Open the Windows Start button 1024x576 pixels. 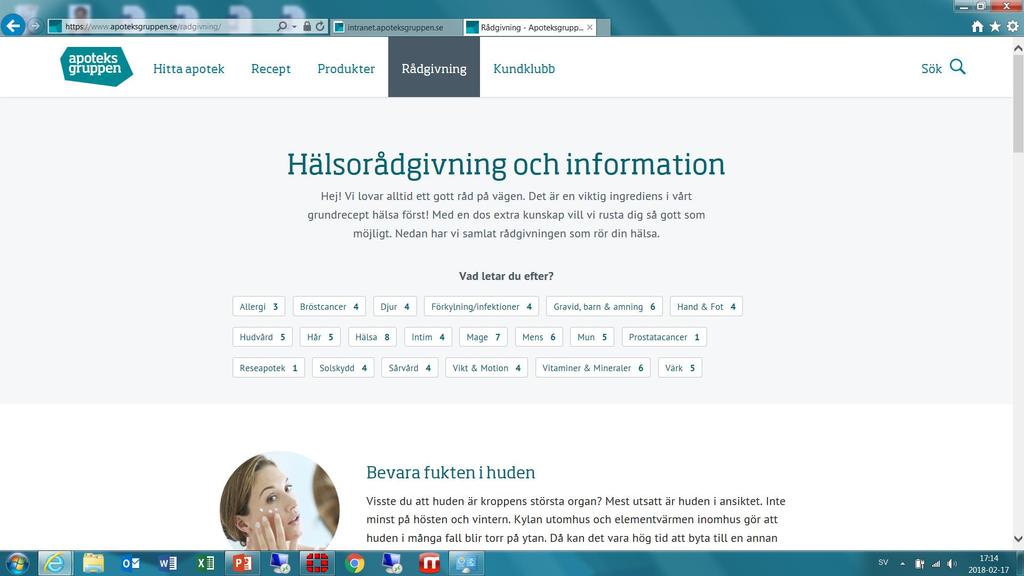coord(16,563)
